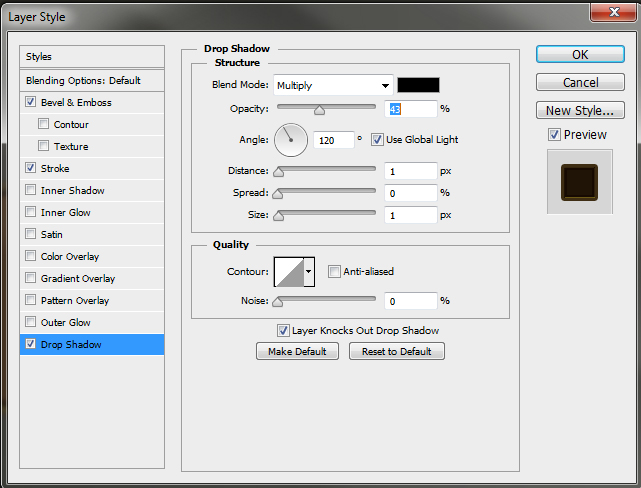Viewport: 641px width, 488px height.
Task: Toggle the Preview checkbox
Action: coord(554,135)
